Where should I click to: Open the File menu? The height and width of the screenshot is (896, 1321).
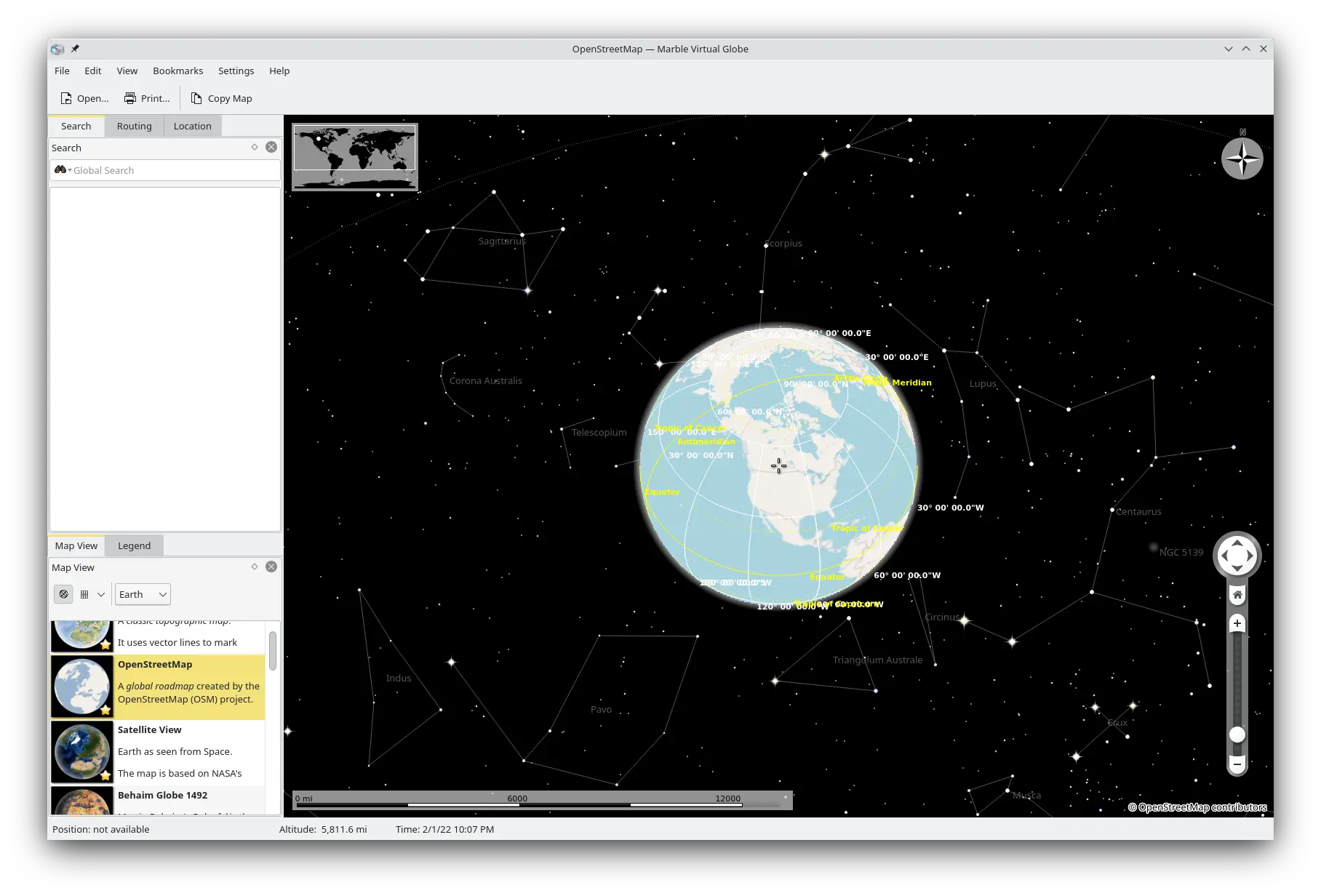[x=62, y=71]
